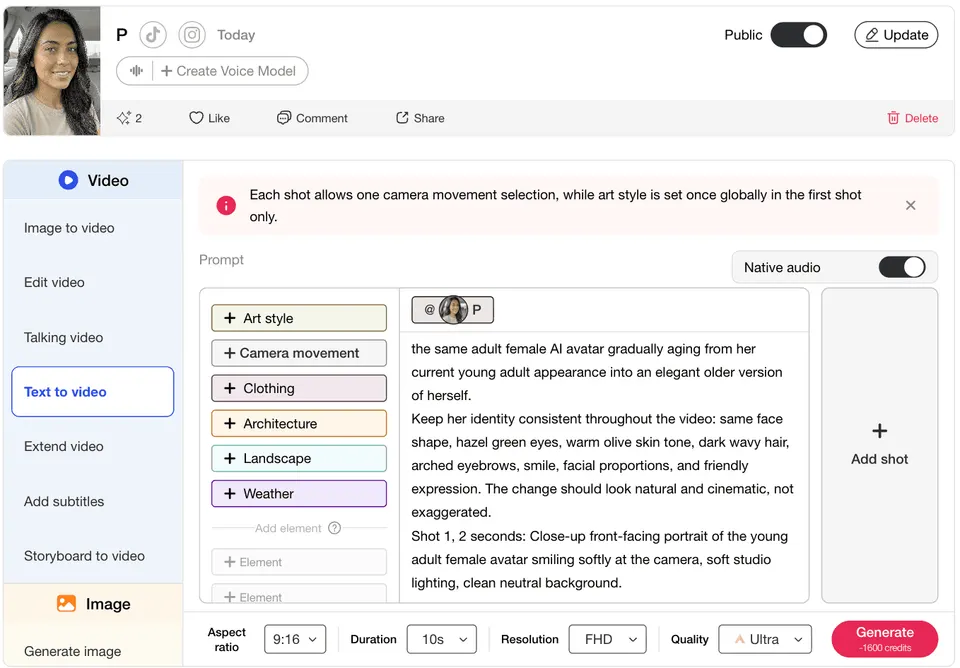Expand the Art style options
The height and width of the screenshot is (668, 960).
(x=299, y=318)
